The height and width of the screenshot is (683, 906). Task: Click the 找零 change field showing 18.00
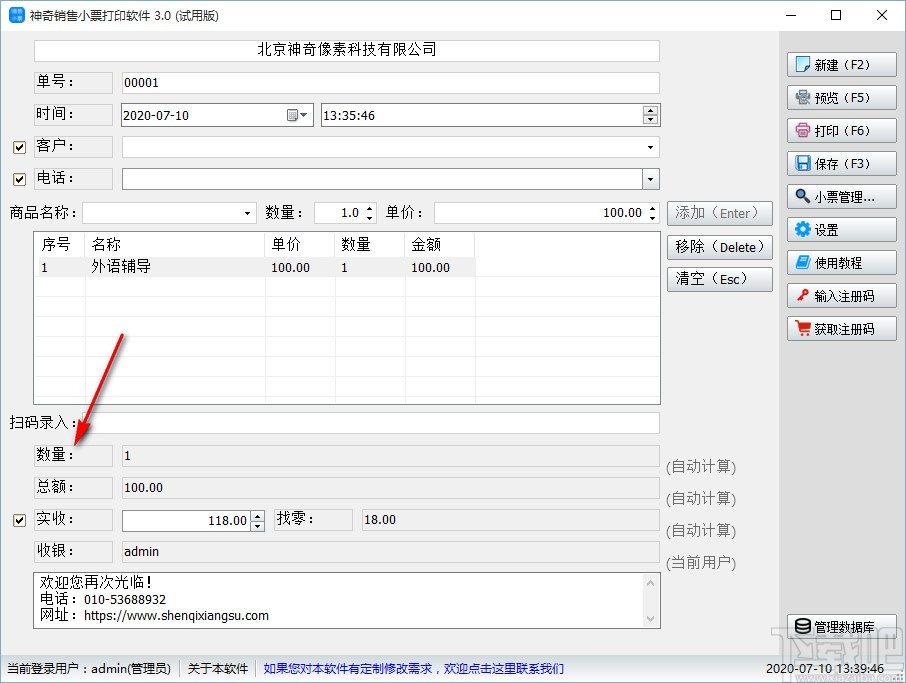click(510, 520)
